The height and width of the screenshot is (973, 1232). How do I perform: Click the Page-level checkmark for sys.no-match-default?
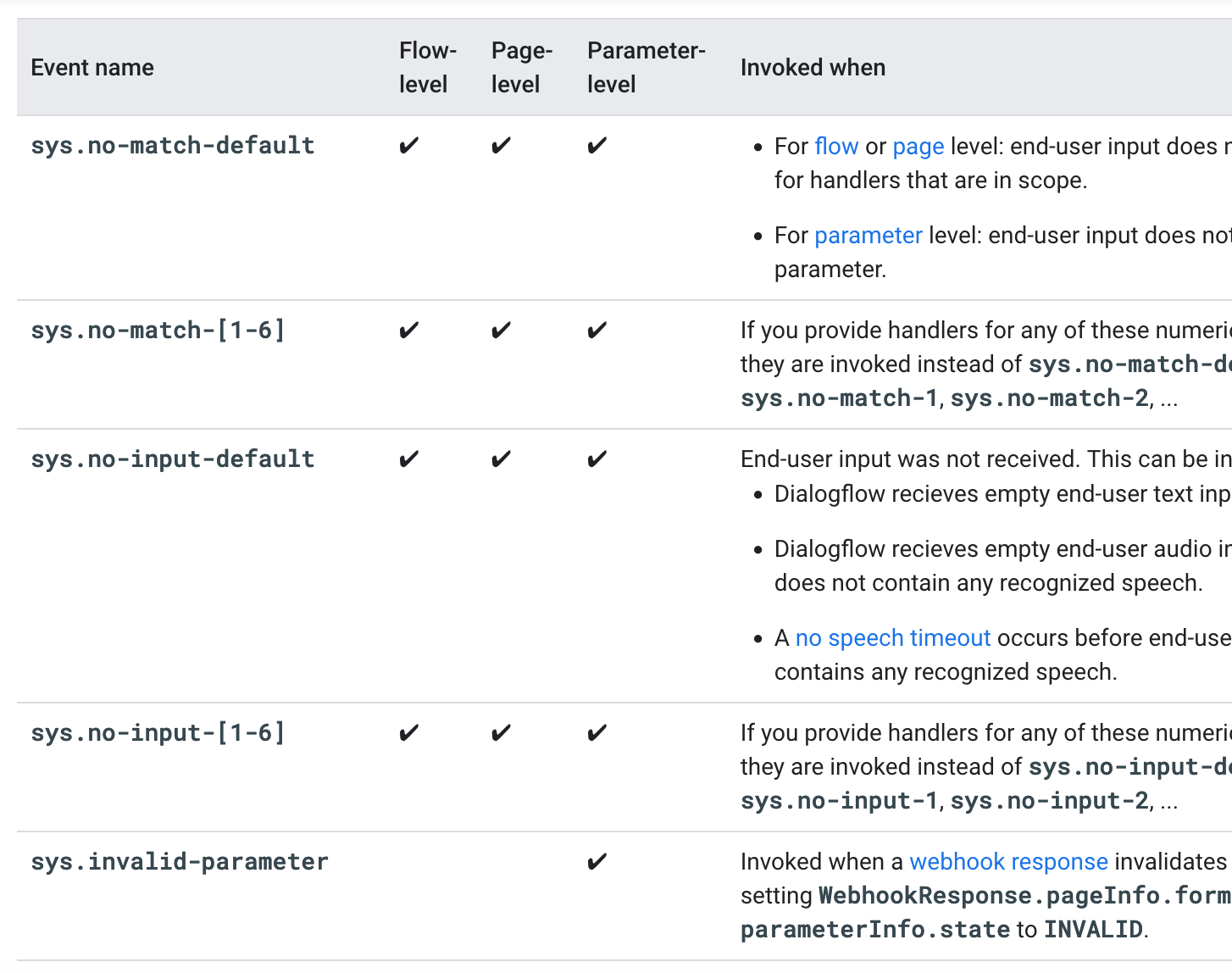[501, 146]
